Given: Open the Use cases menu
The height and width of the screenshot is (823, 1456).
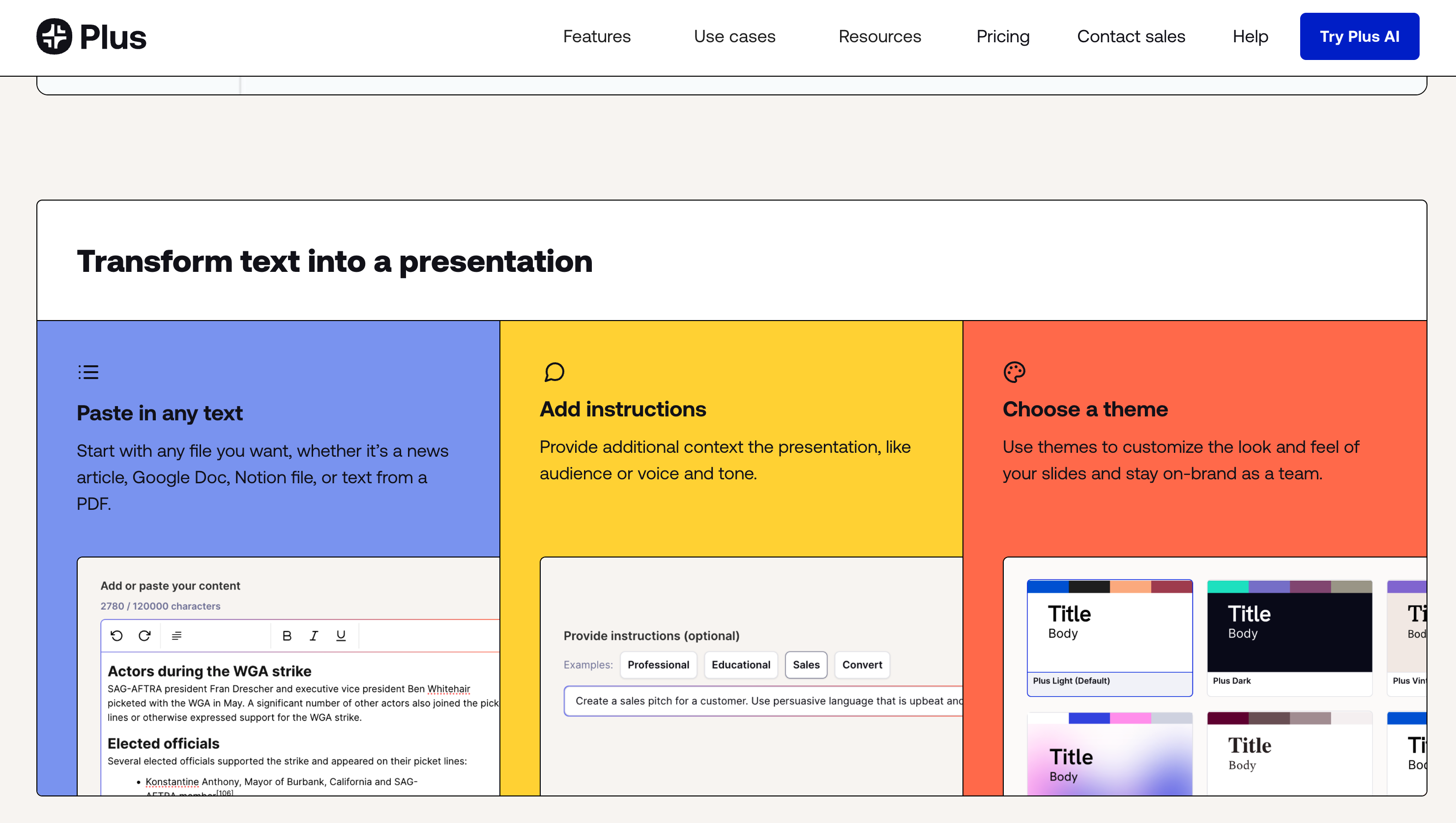Looking at the screenshot, I should (734, 36).
